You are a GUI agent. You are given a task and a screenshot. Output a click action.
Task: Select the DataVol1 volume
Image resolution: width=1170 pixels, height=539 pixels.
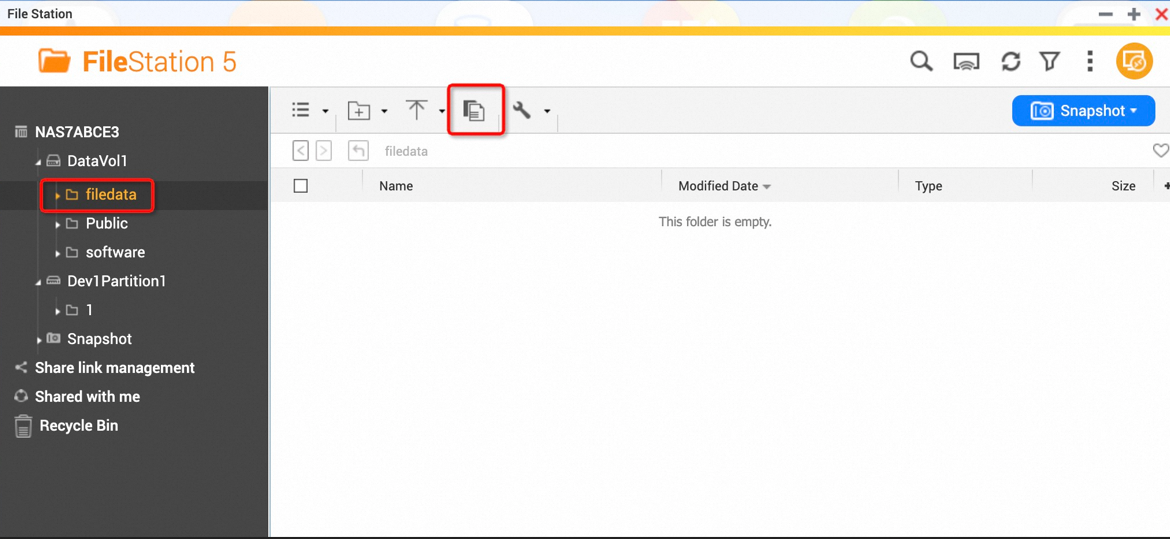pyautogui.click(x=97, y=161)
